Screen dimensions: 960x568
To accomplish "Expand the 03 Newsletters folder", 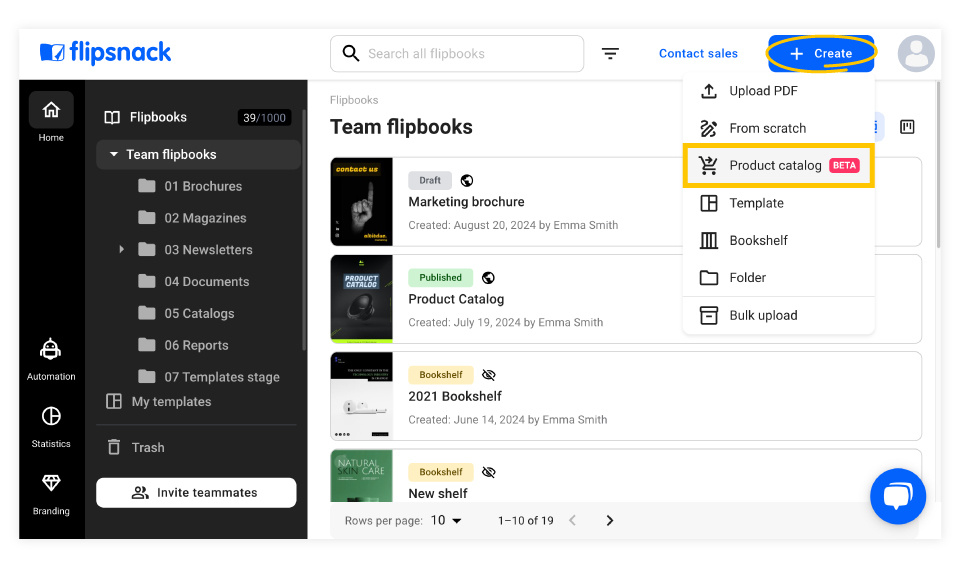I will (x=121, y=249).
